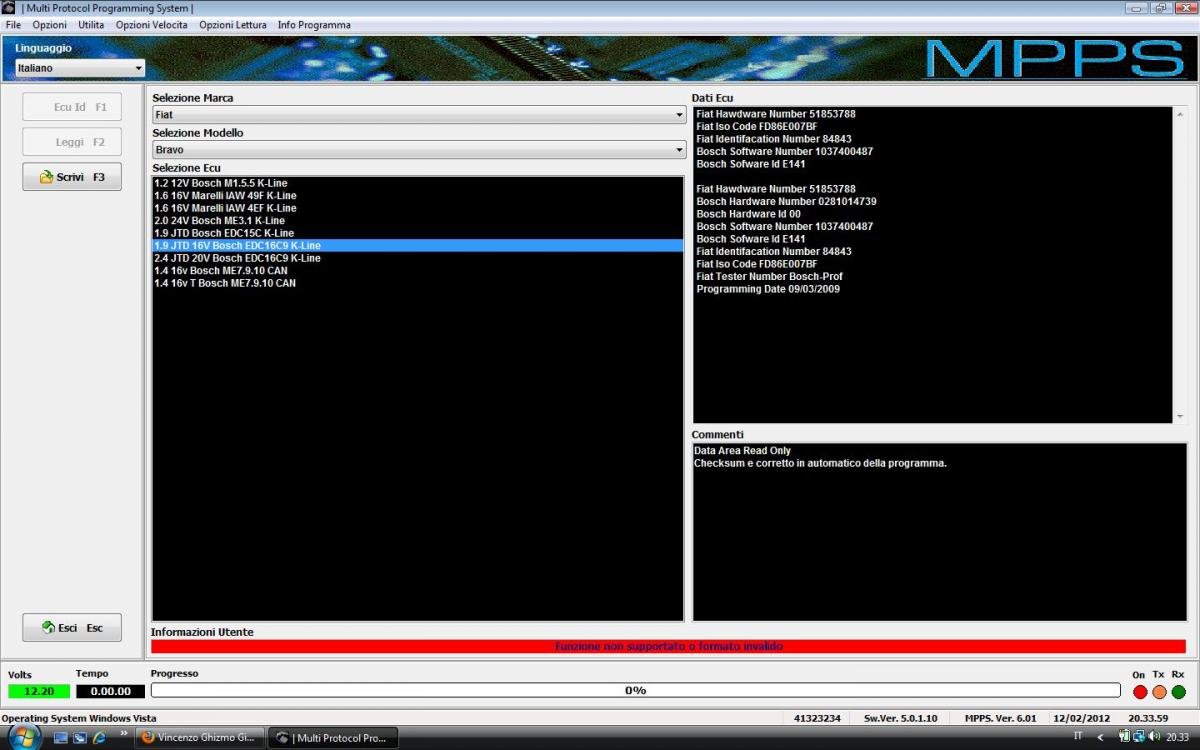Click the red On status indicator
Image resolution: width=1200 pixels, height=750 pixels.
point(1140,691)
